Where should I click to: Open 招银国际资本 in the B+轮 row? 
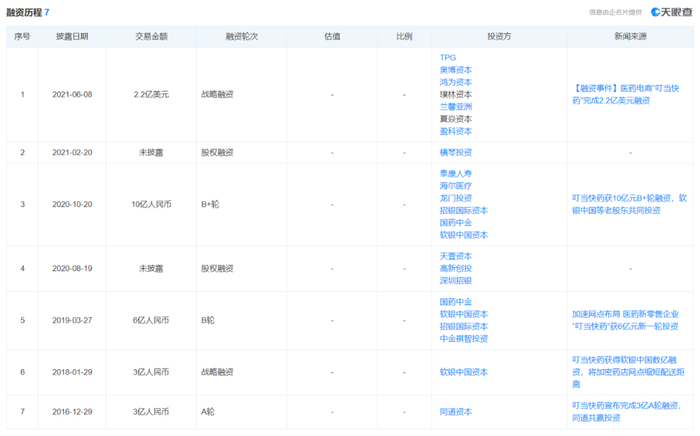463,211
